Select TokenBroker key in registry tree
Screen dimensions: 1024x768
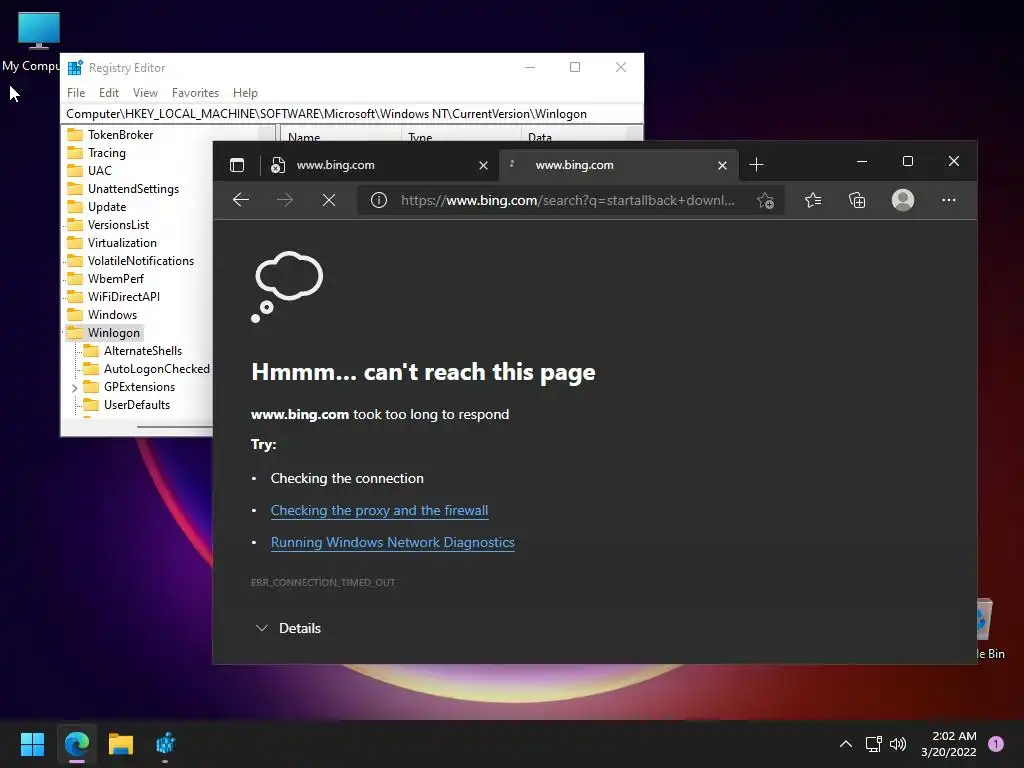120,135
